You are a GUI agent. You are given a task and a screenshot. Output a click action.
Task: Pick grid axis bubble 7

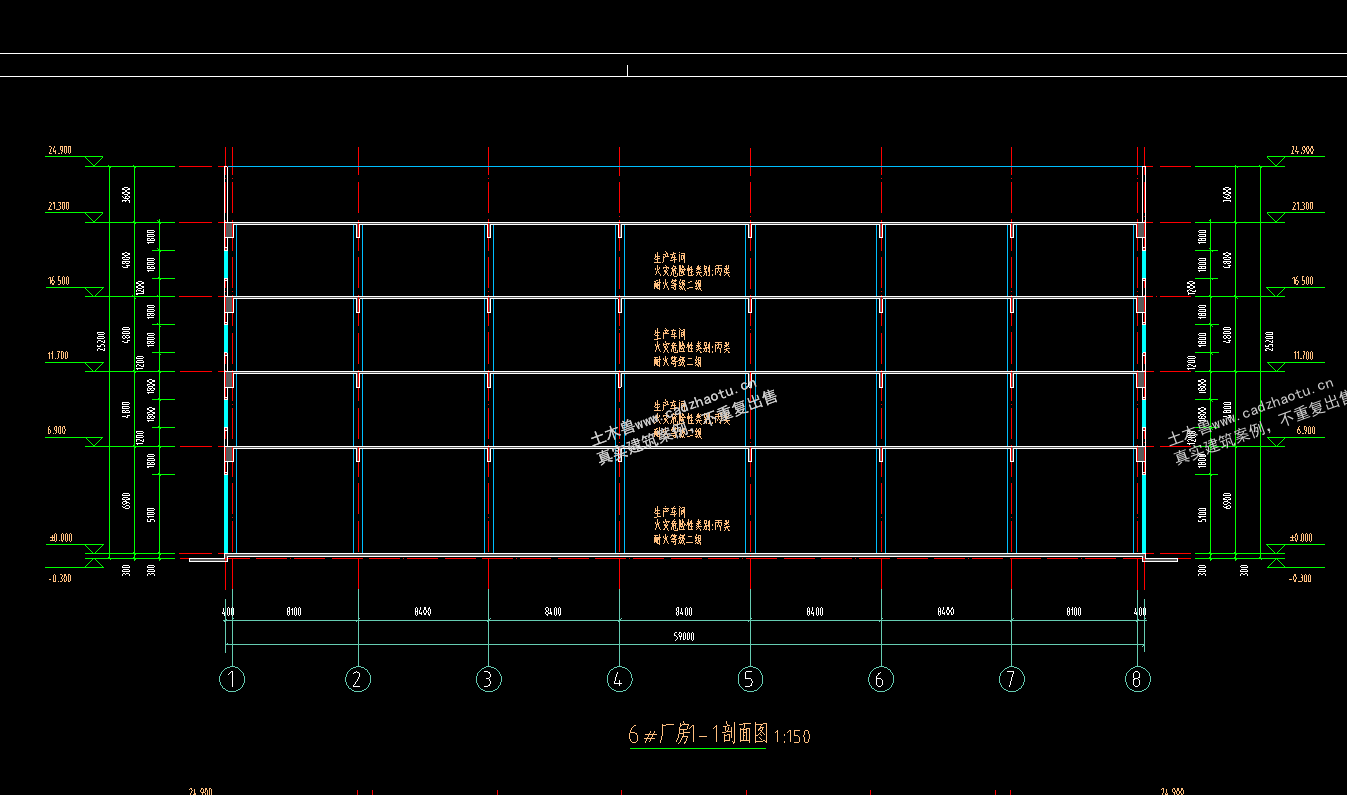1011,680
